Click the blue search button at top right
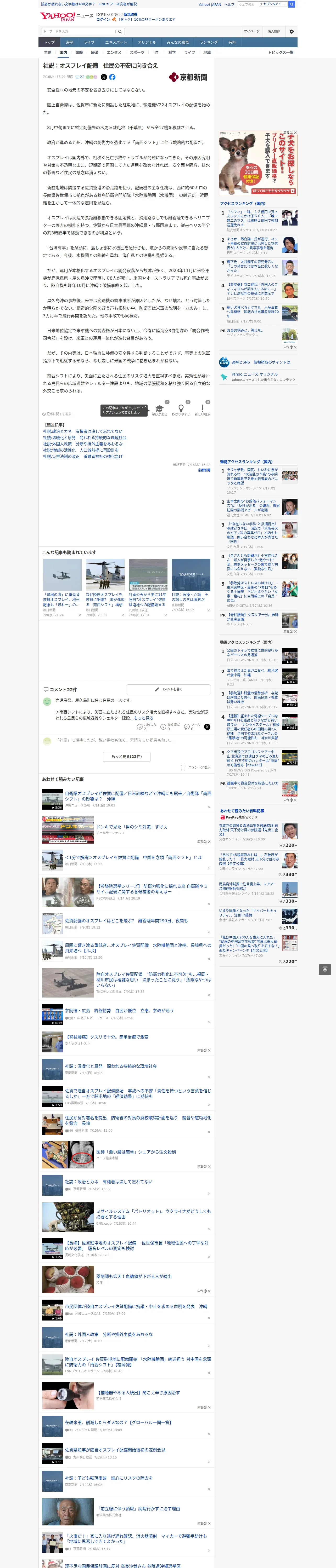This screenshot has height=1568, width=336. [292, 4]
